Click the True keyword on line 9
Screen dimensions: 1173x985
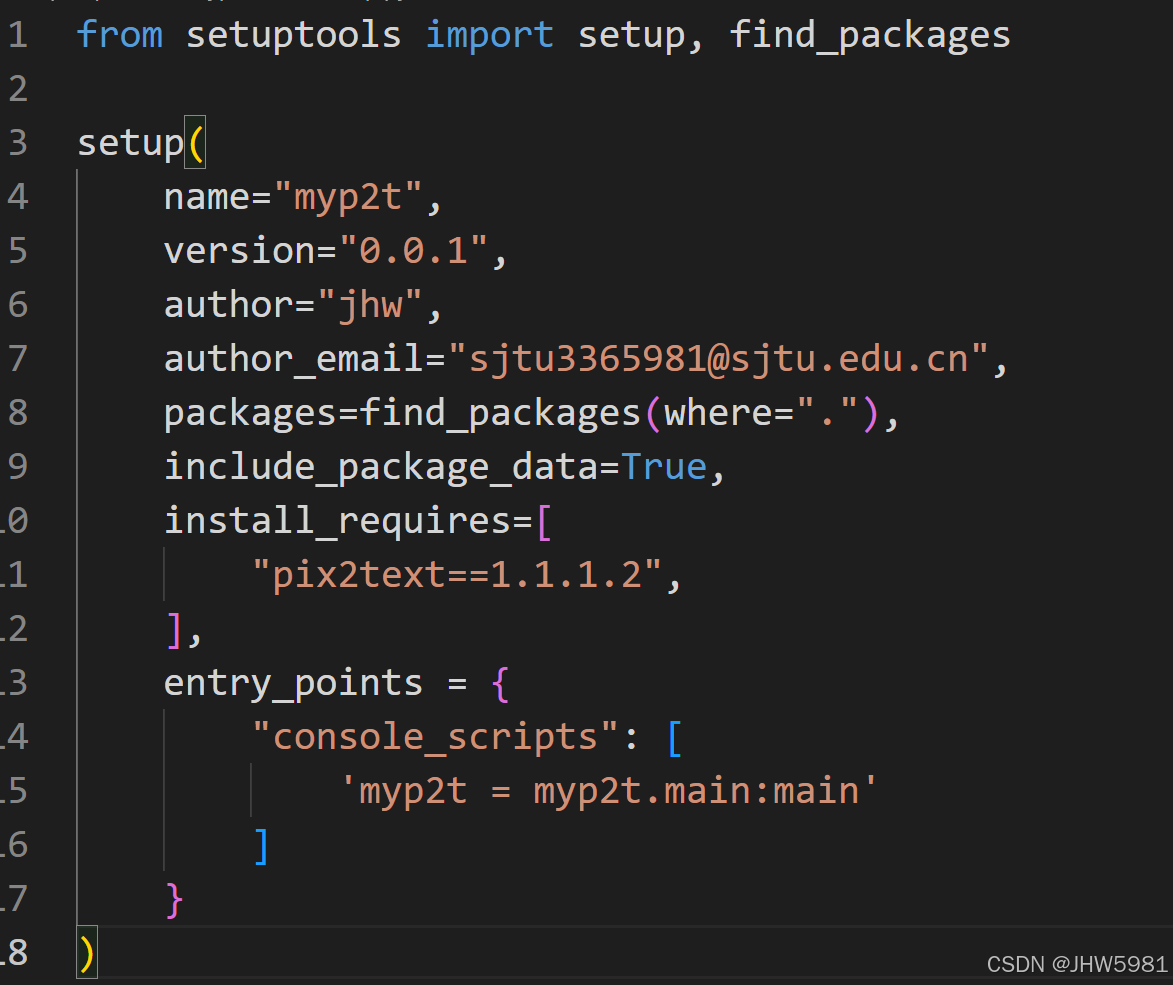coord(664,466)
